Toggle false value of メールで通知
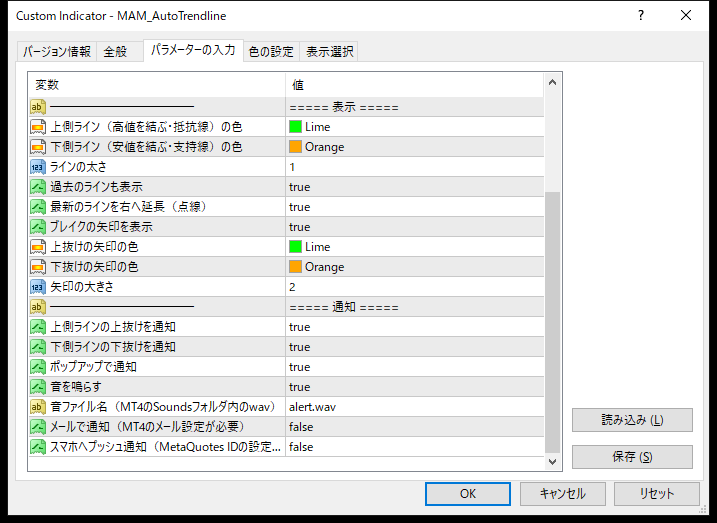The width and height of the screenshot is (717, 523). [x=301, y=427]
